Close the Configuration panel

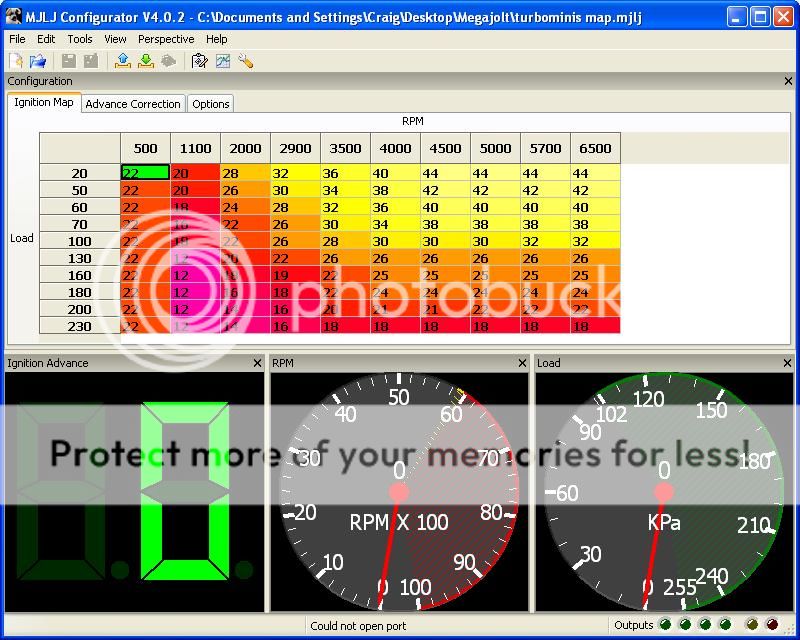pos(787,82)
